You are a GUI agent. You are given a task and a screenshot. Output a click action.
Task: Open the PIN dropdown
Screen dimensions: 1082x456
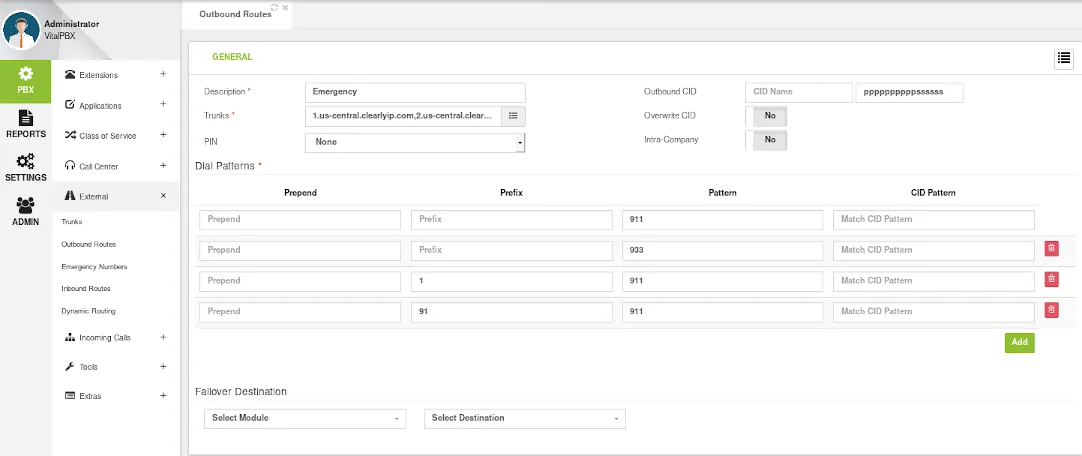pyautogui.click(x=415, y=142)
